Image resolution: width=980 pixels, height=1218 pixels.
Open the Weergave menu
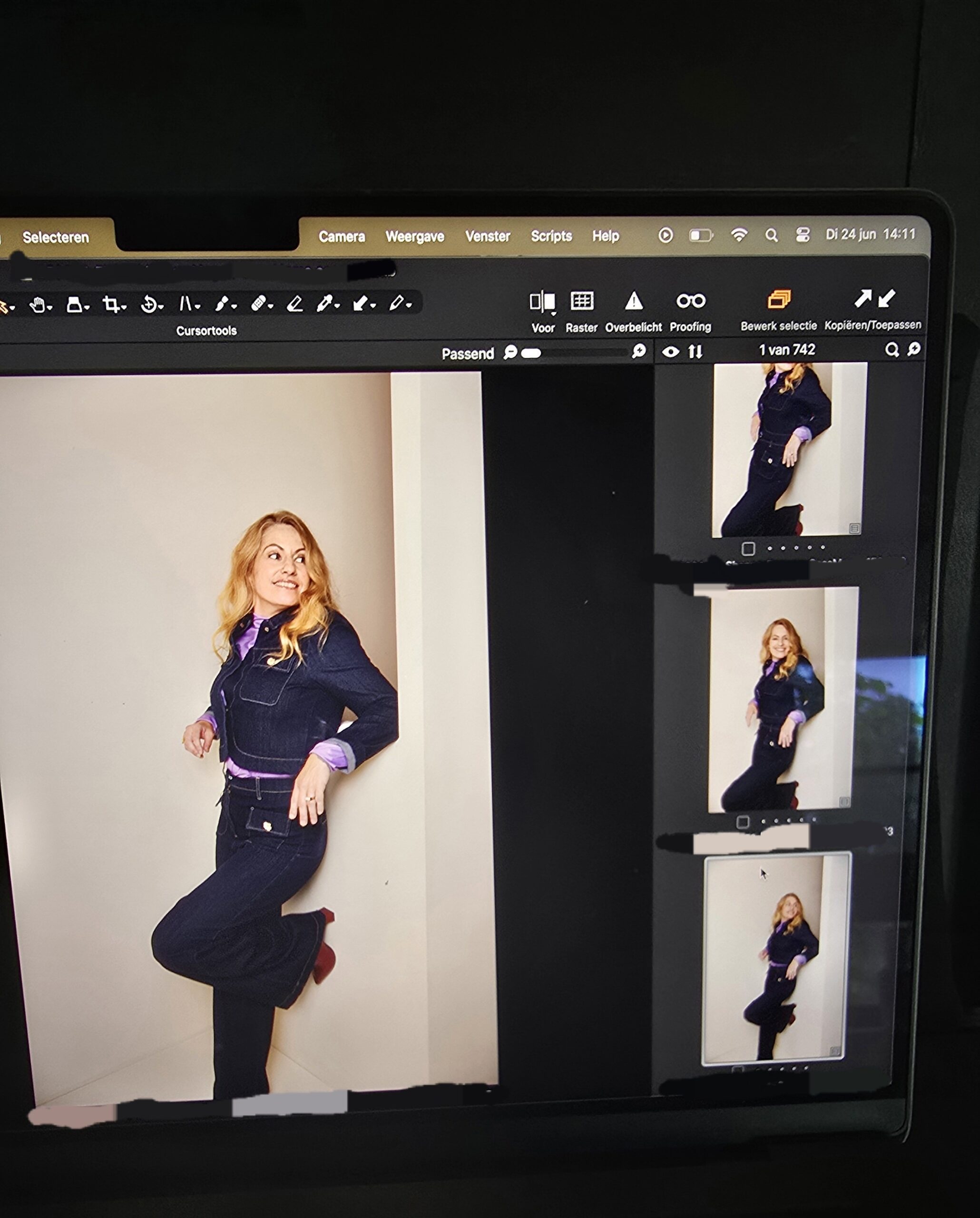415,236
